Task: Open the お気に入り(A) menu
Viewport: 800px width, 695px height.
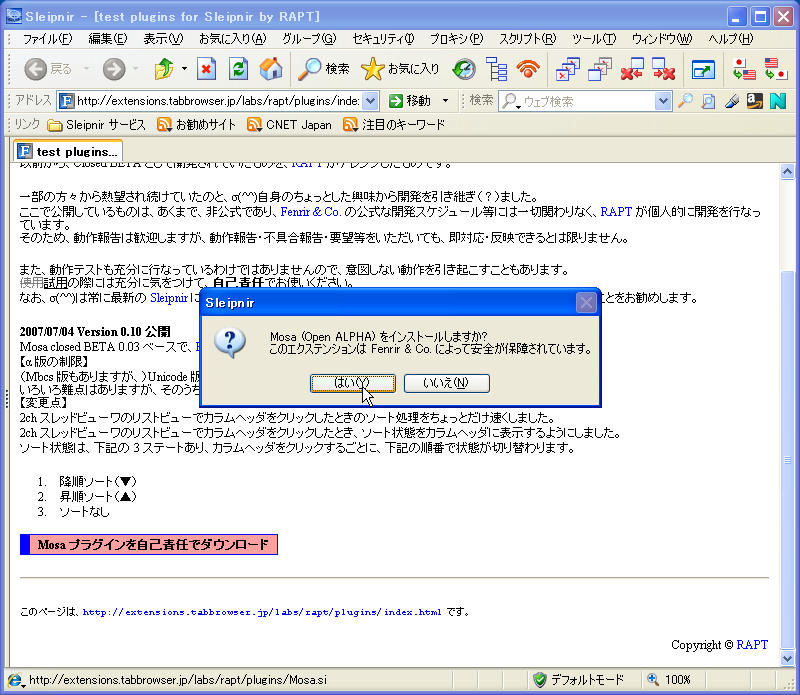Action: click(x=233, y=39)
